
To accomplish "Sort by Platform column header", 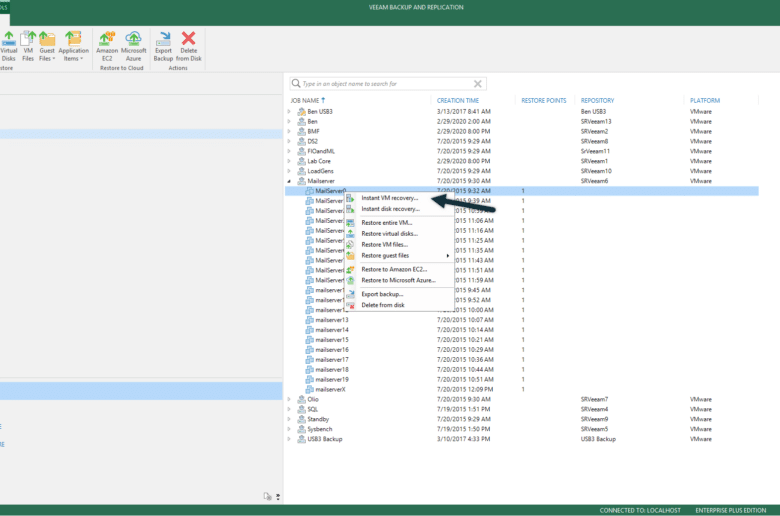I will tap(705, 101).
